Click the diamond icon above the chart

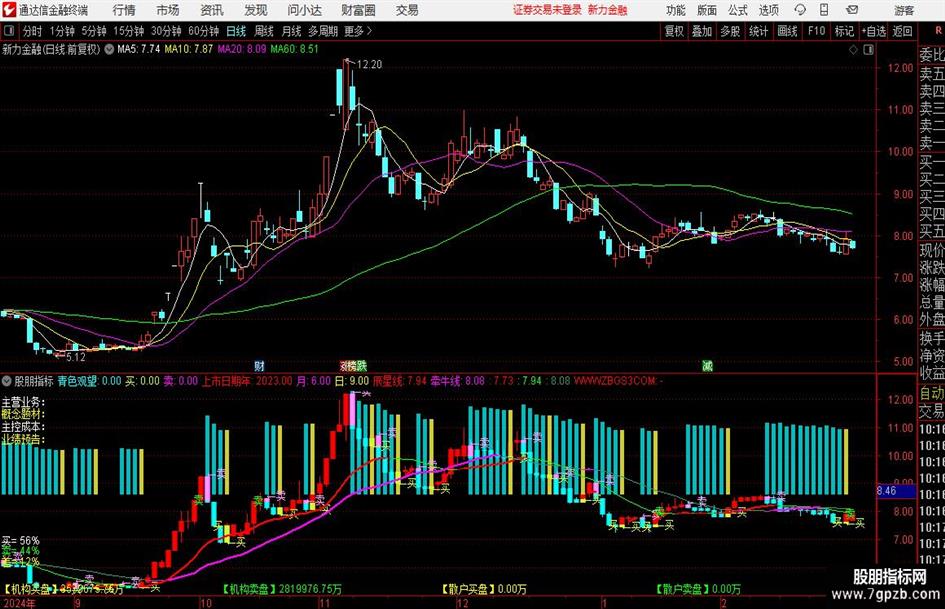tap(853, 50)
